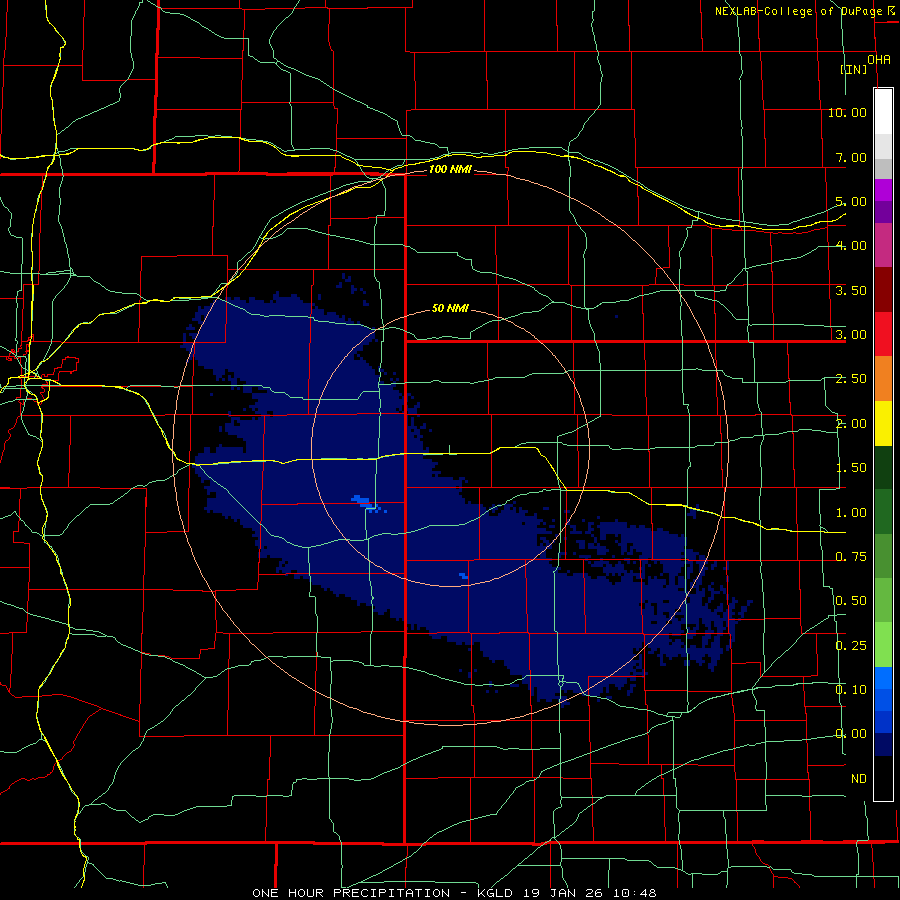This screenshot has height=900, width=900.
Task: Pick the yellow swatch in the scale
Action: tap(883, 423)
